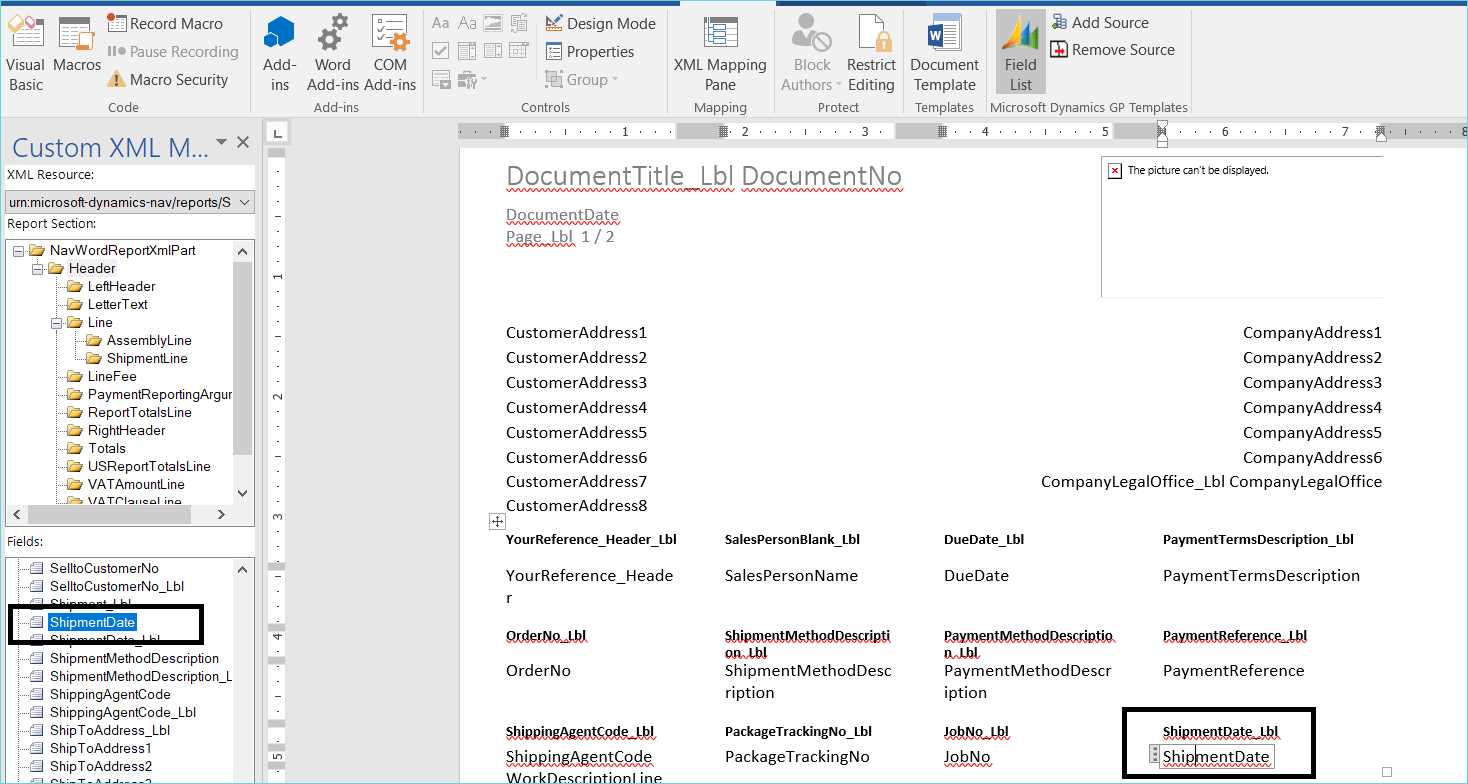Select ShipToAddress_Lbl field

[110, 730]
